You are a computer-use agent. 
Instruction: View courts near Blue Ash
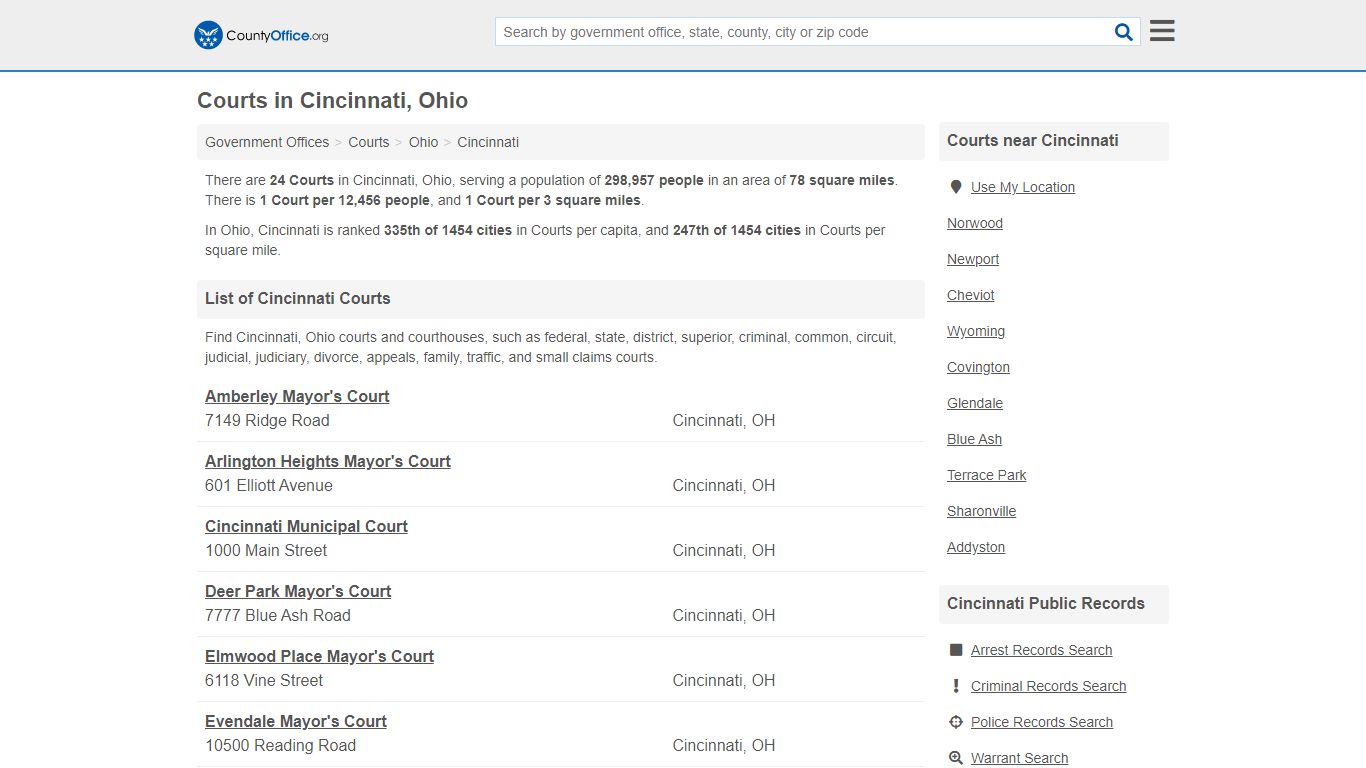pos(974,439)
